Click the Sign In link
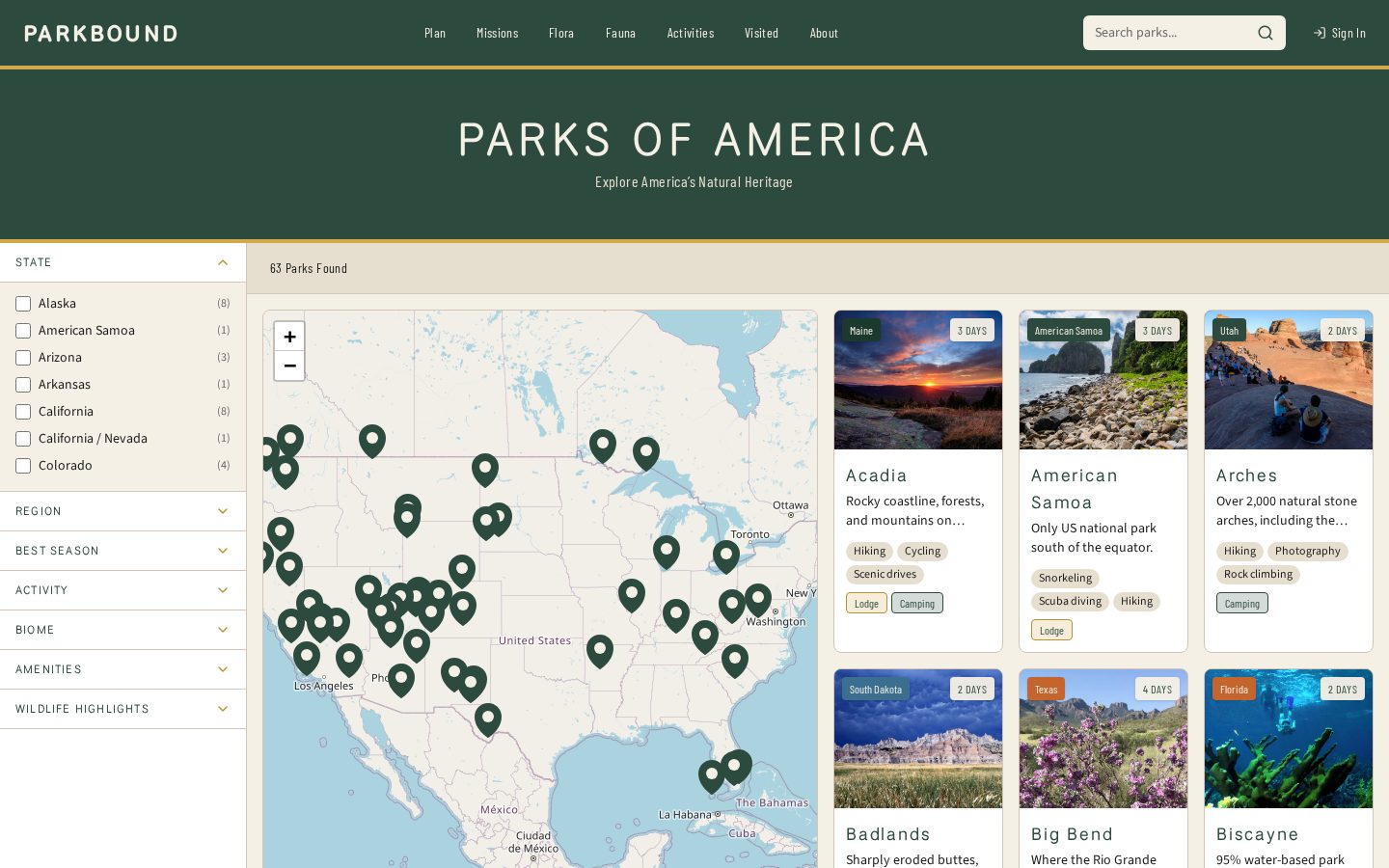Screen dimensions: 1389x868 point(1340,33)
